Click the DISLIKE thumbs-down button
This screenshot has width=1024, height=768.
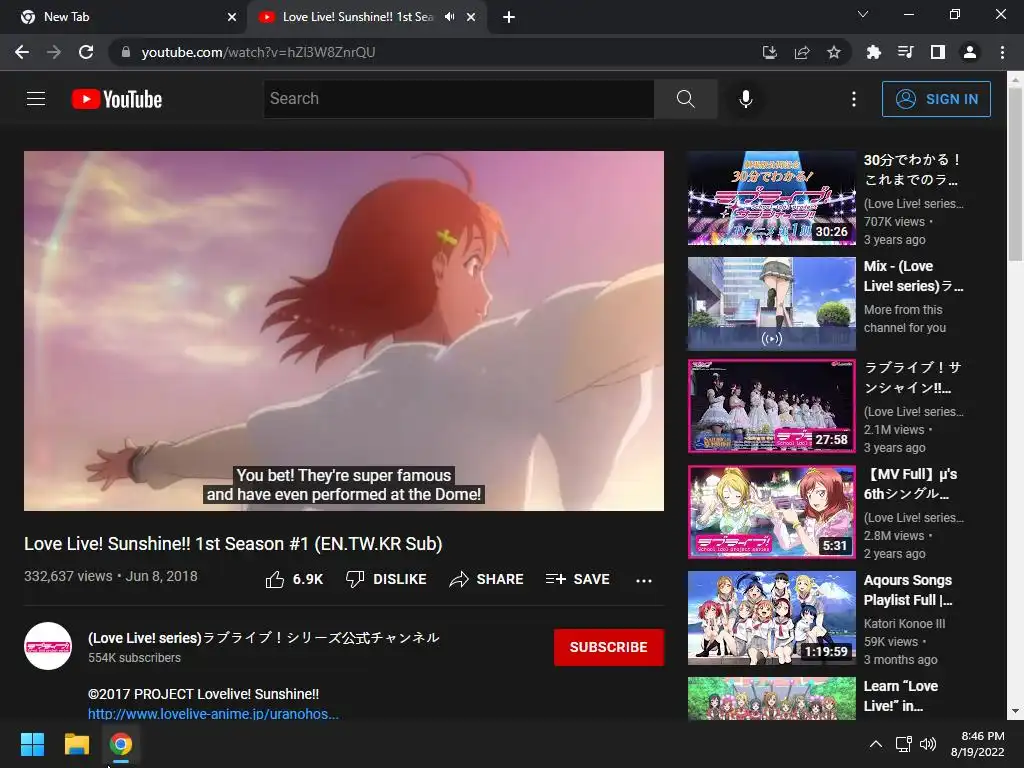click(x=386, y=579)
